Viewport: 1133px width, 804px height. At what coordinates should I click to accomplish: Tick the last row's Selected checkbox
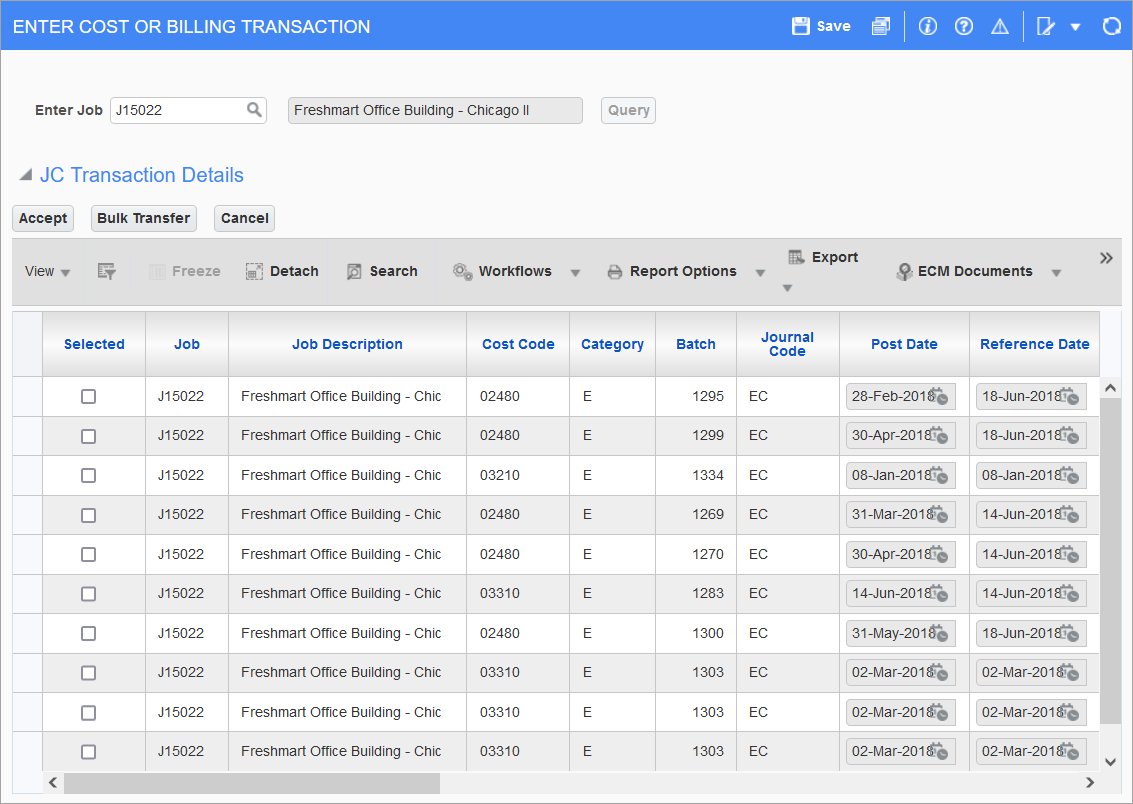point(88,751)
